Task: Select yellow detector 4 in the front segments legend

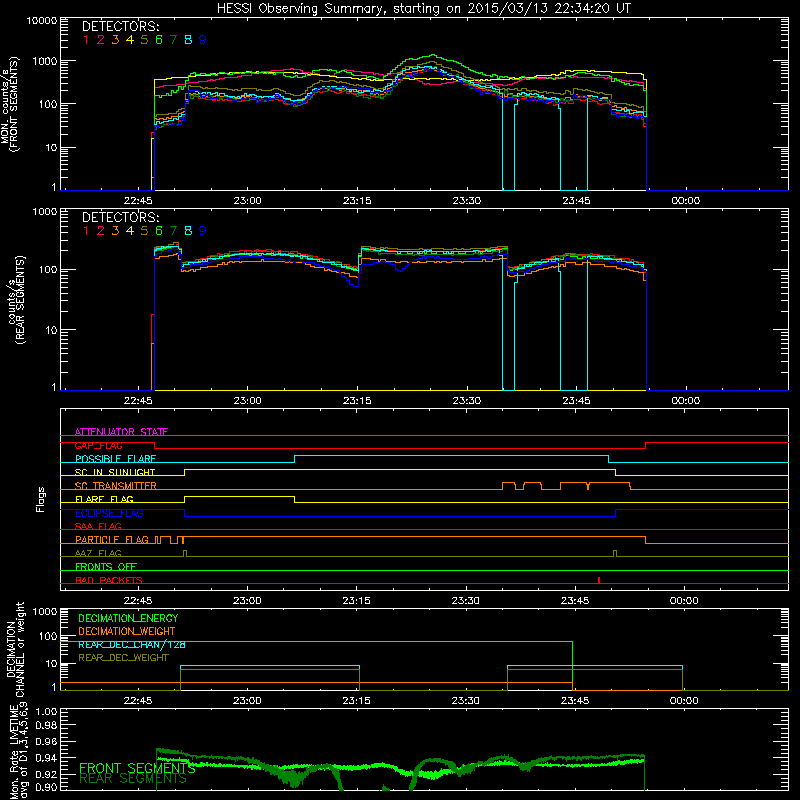Action: [130, 40]
